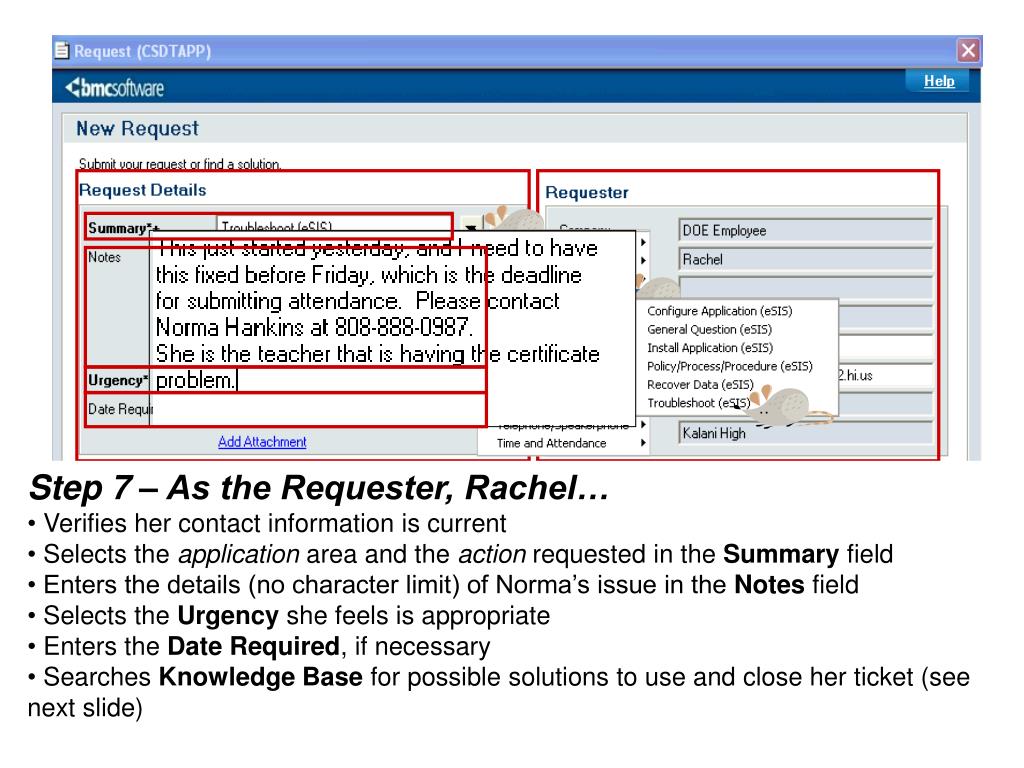
Task: Click the DOE Employee field
Action: pos(806,231)
